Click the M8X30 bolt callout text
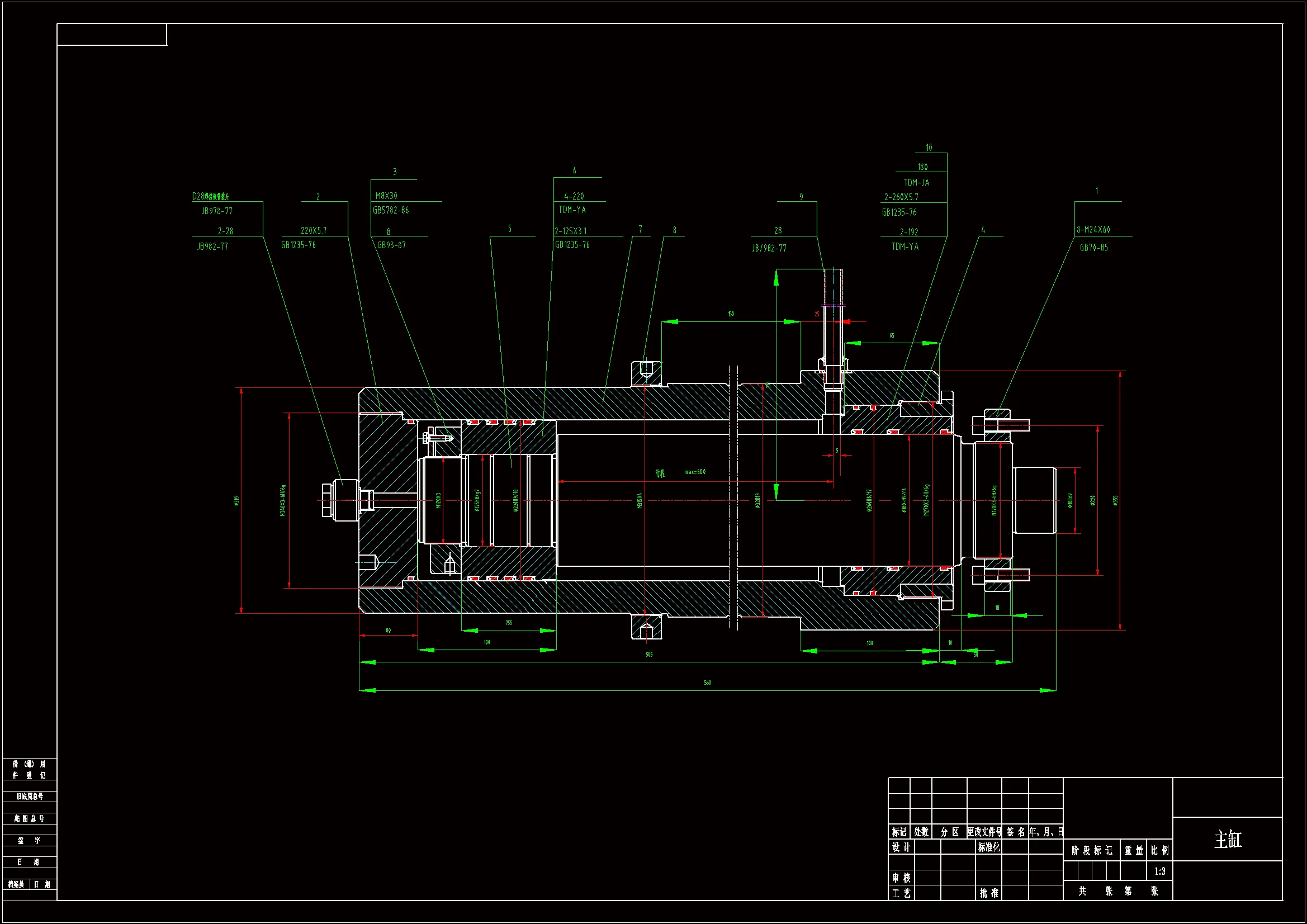This screenshot has height=924, width=1307. tap(386, 196)
